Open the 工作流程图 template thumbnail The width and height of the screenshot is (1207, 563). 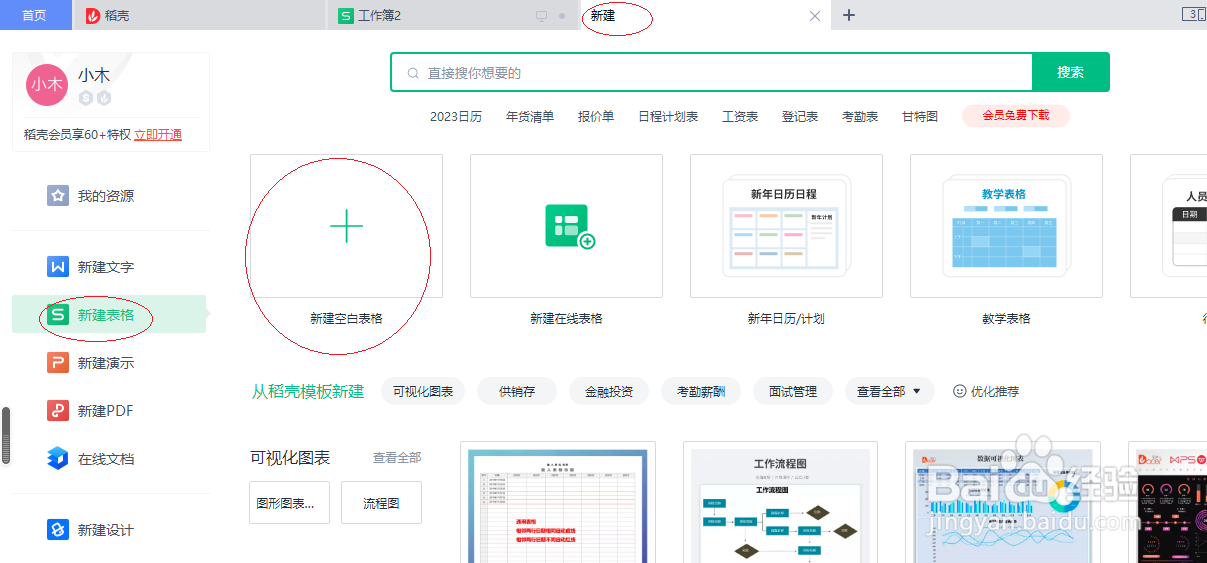tap(780, 502)
